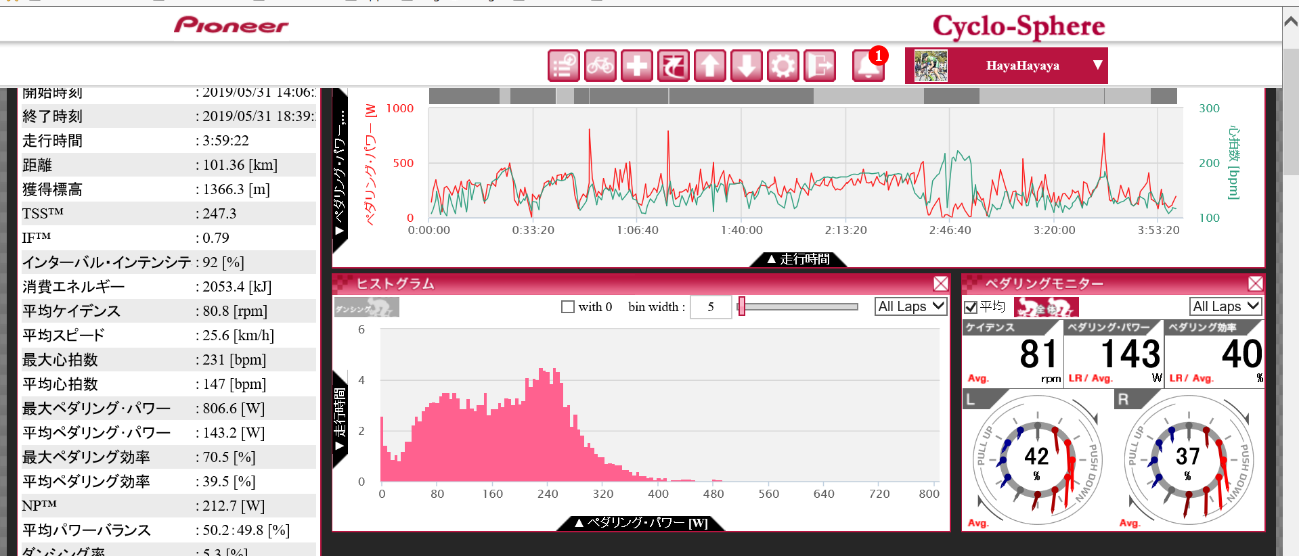1299x556 pixels.
Task: Click the bin width slider handle
Action: click(x=741, y=307)
